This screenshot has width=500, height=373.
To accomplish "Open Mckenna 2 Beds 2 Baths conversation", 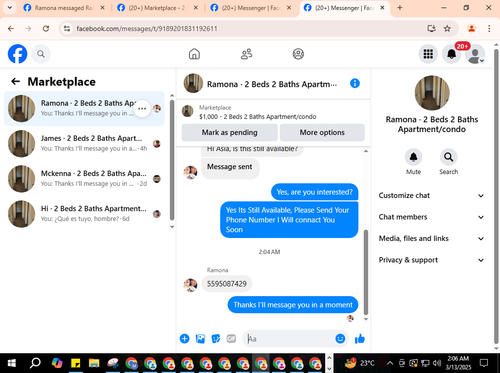I will click(84, 179).
